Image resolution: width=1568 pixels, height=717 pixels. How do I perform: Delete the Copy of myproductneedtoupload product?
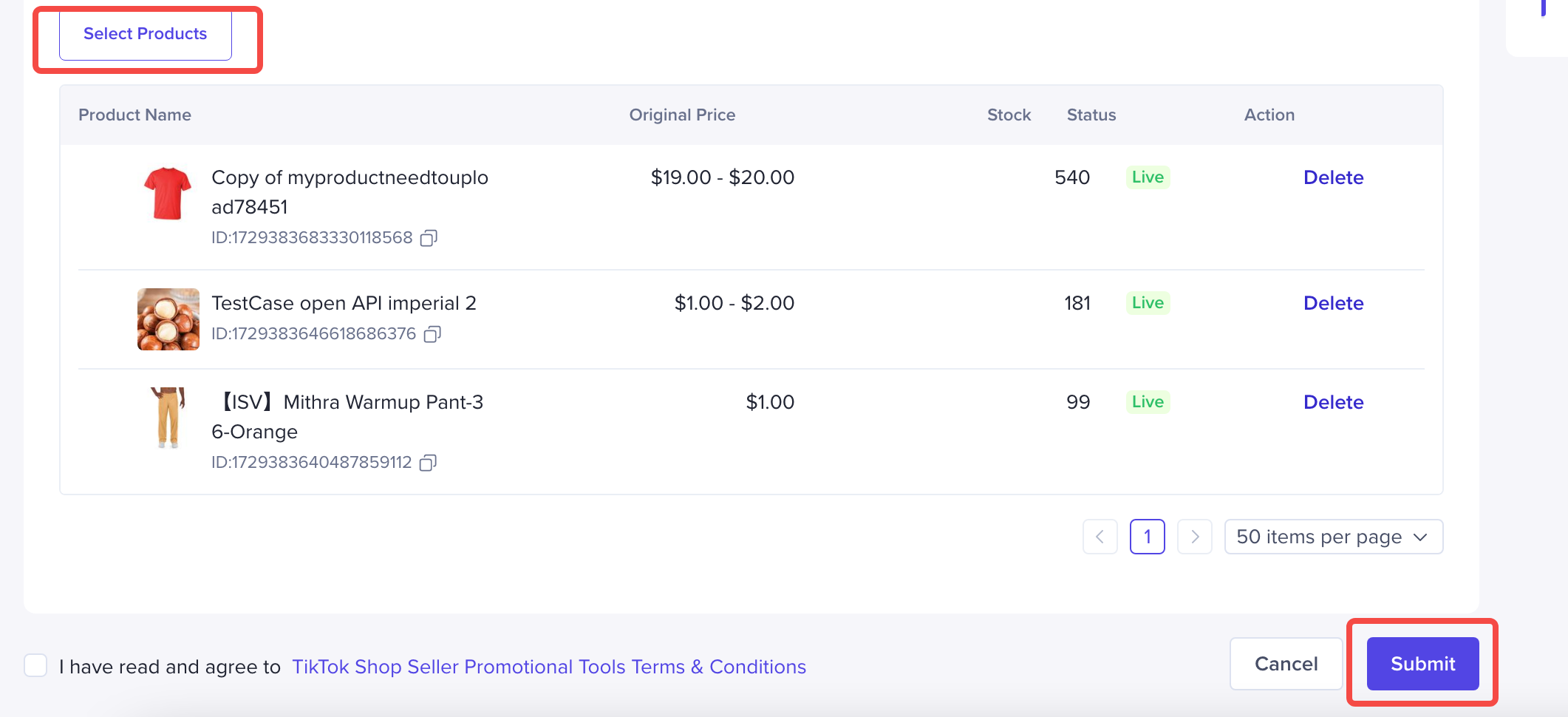pyautogui.click(x=1333, y=177)
